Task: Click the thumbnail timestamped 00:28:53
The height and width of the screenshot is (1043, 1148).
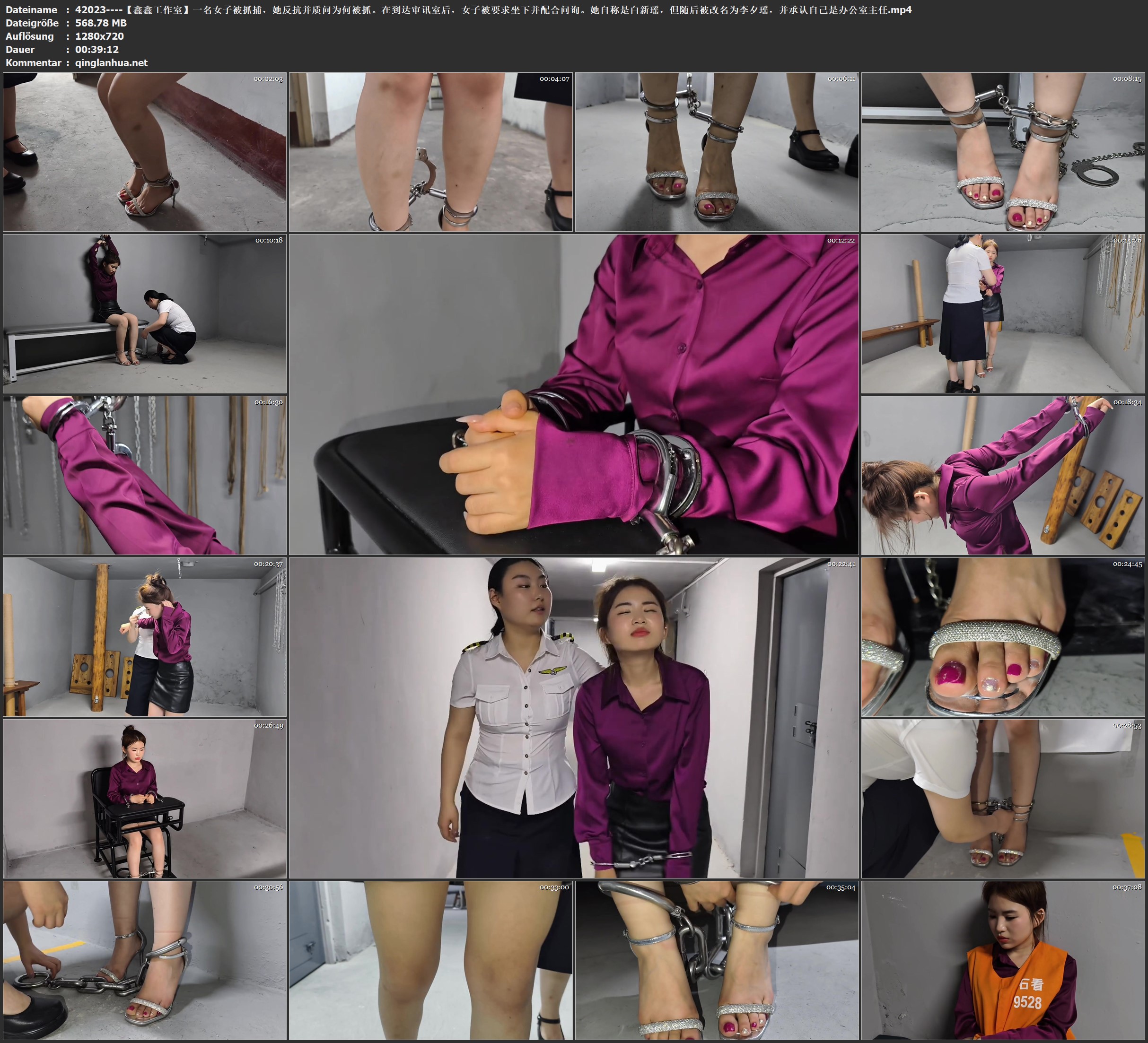Action: click(x=1003, y=799)
